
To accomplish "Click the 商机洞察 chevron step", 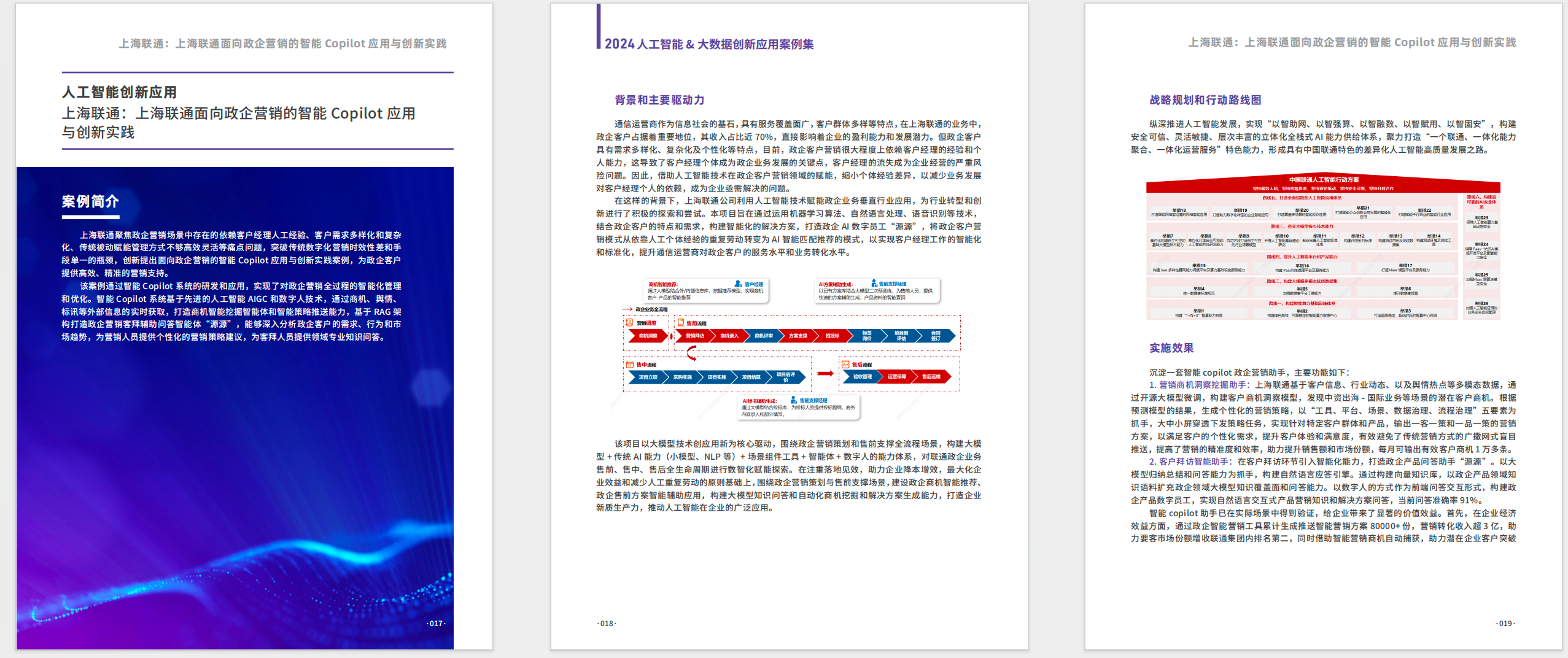I will (x=648, y=336).
